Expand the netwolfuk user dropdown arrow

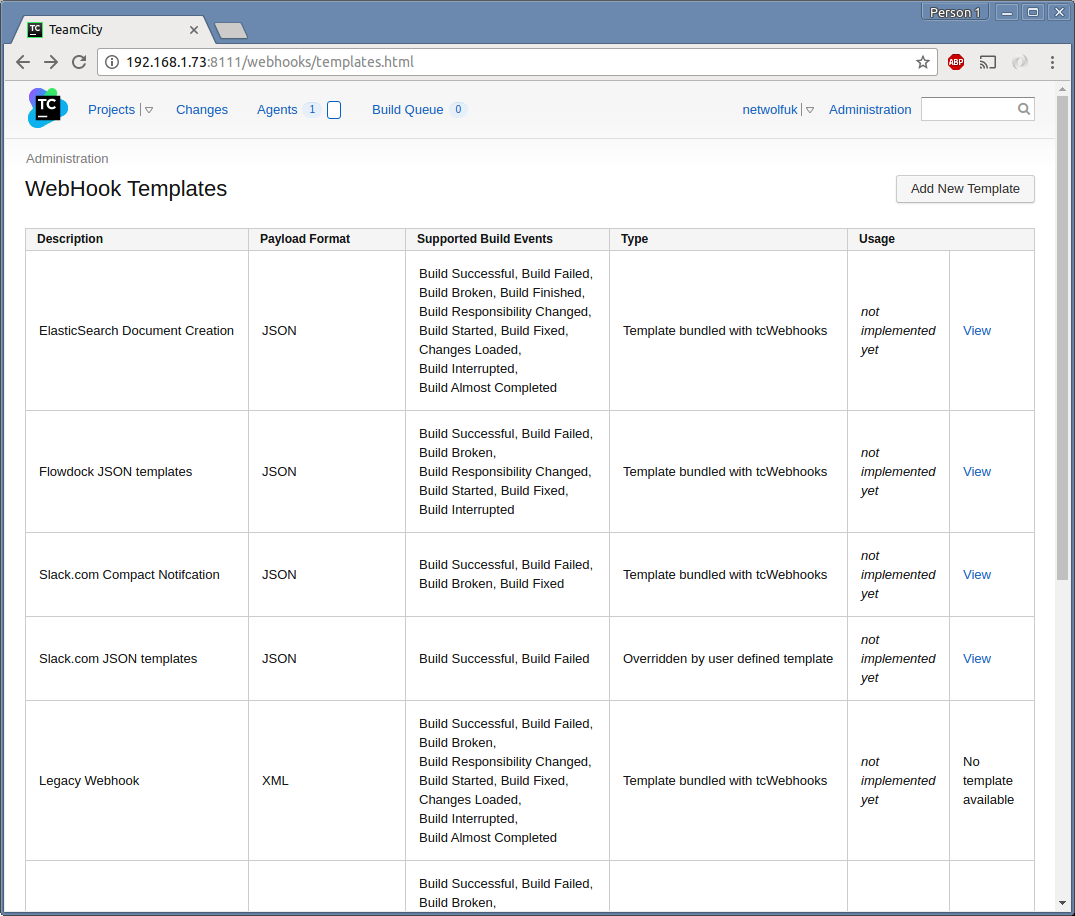[x=810, y=110]
